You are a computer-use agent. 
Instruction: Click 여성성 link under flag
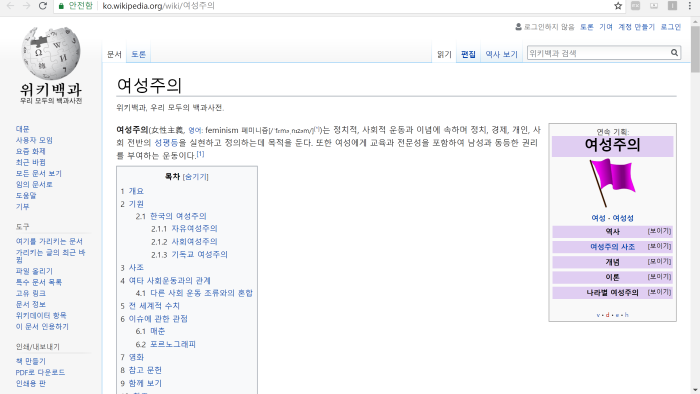point(623,218)
